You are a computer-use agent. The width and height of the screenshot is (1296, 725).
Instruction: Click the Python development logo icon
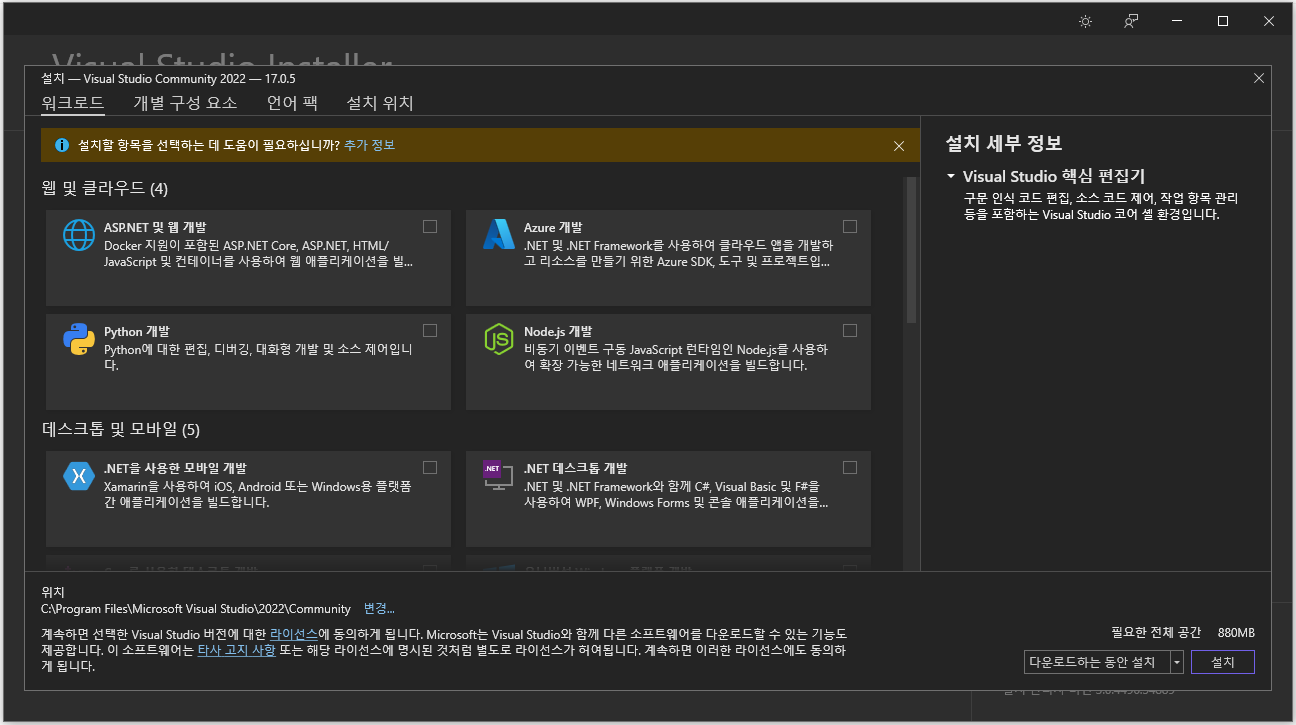[x=78, y=339]
